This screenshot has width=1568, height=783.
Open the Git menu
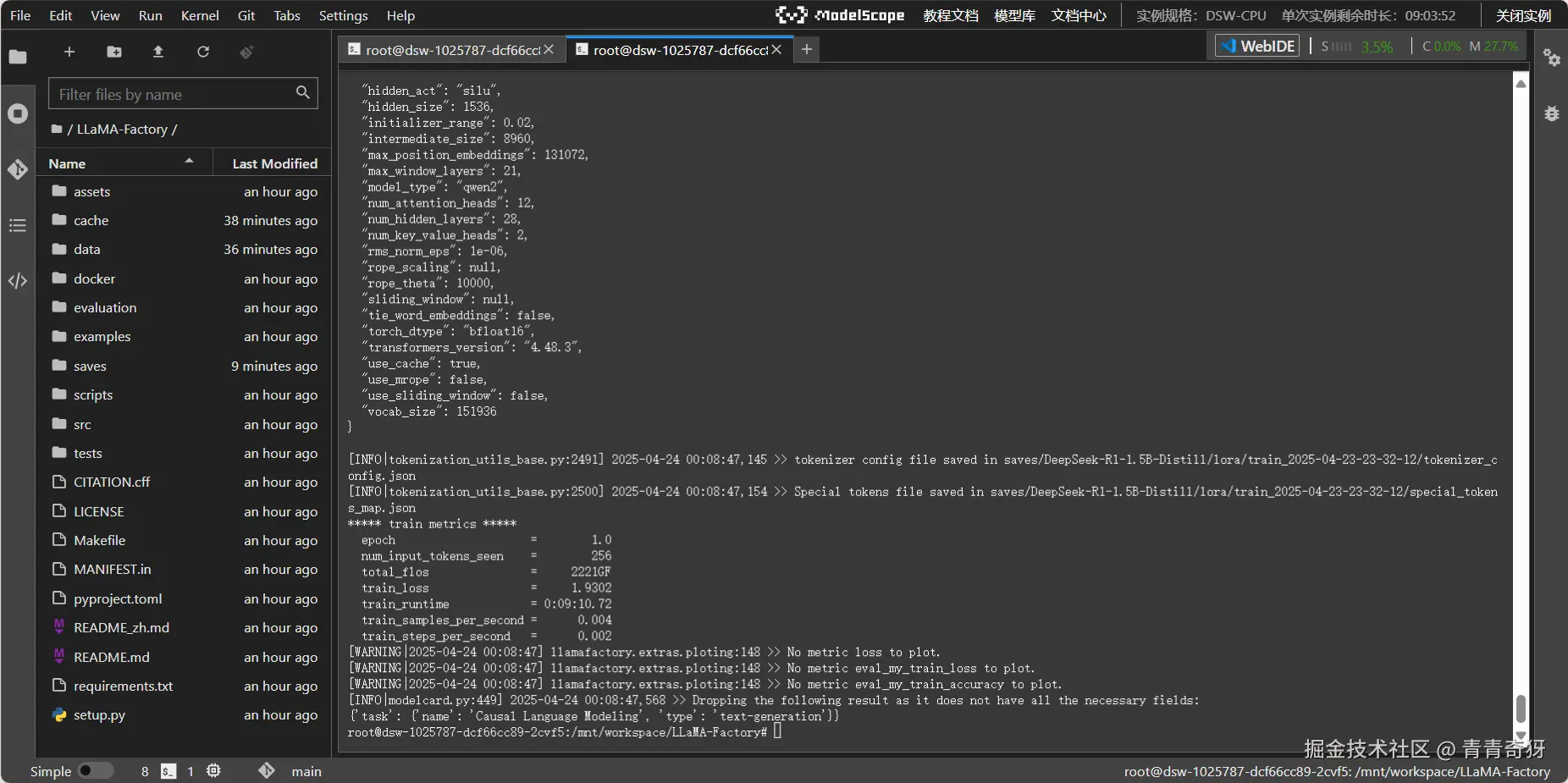click(246, 15)
